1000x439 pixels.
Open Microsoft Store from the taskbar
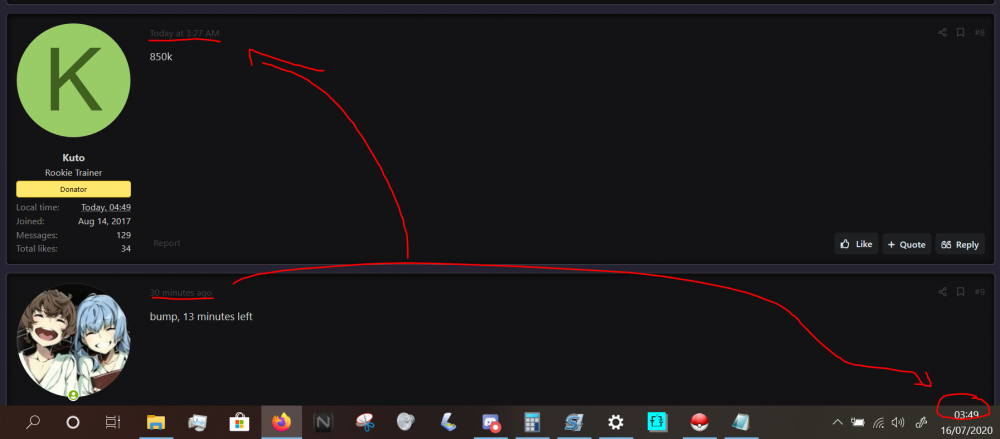pos(239,422)
